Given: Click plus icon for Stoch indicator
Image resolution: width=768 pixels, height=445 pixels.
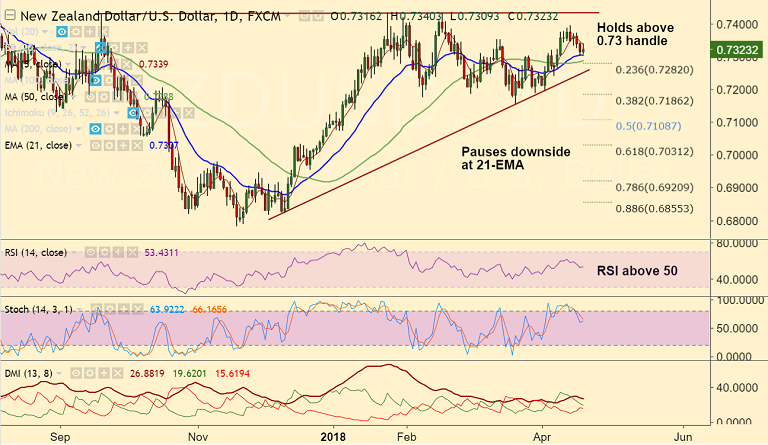Looking at the screenshot, I should point(123,309).
